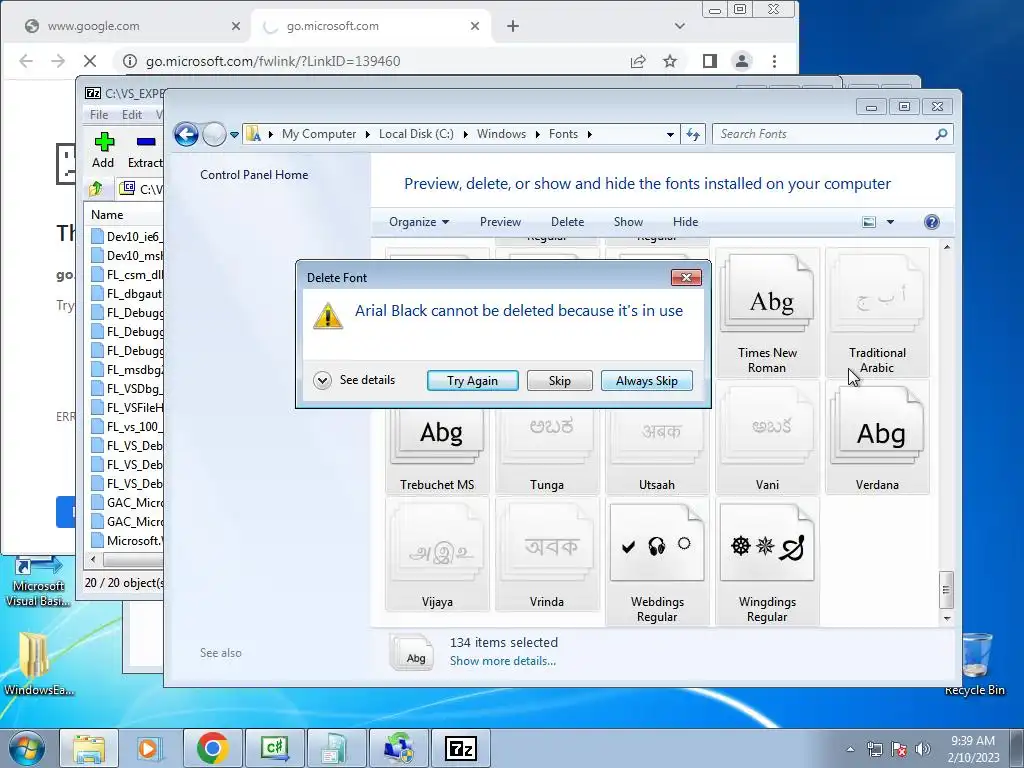The height and width of the screenshot is (768, 1024).
Task: Select the Vrinda font
Action: coord(547,554)
